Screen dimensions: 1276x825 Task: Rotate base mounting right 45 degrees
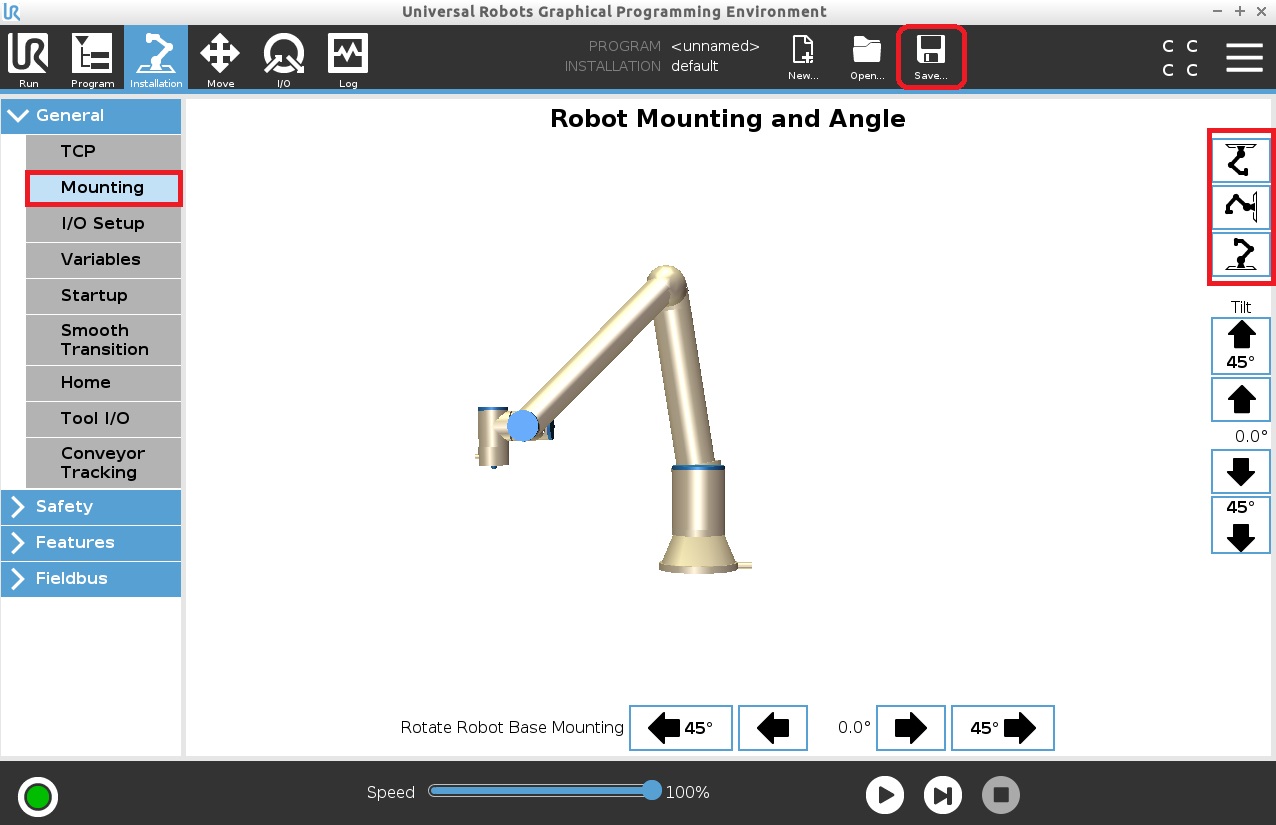point(1003,728)
